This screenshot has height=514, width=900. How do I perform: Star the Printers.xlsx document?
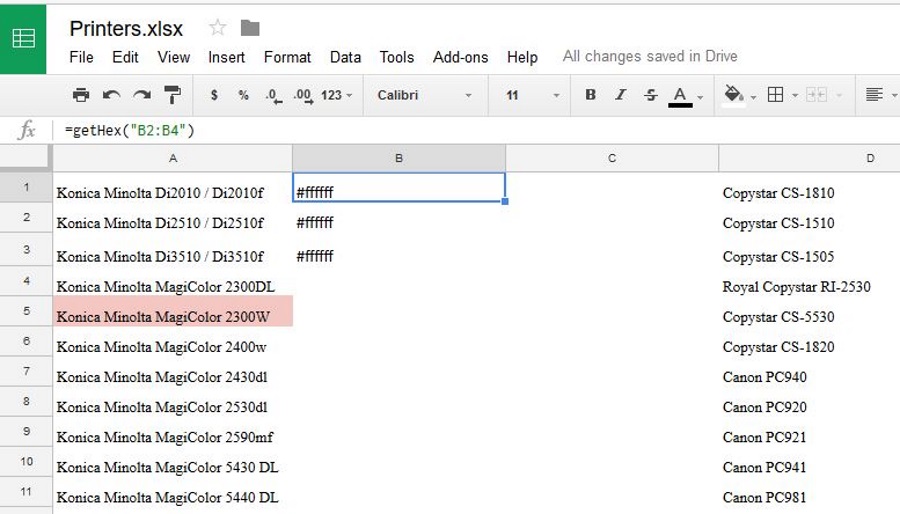click(x=218, y=28)
